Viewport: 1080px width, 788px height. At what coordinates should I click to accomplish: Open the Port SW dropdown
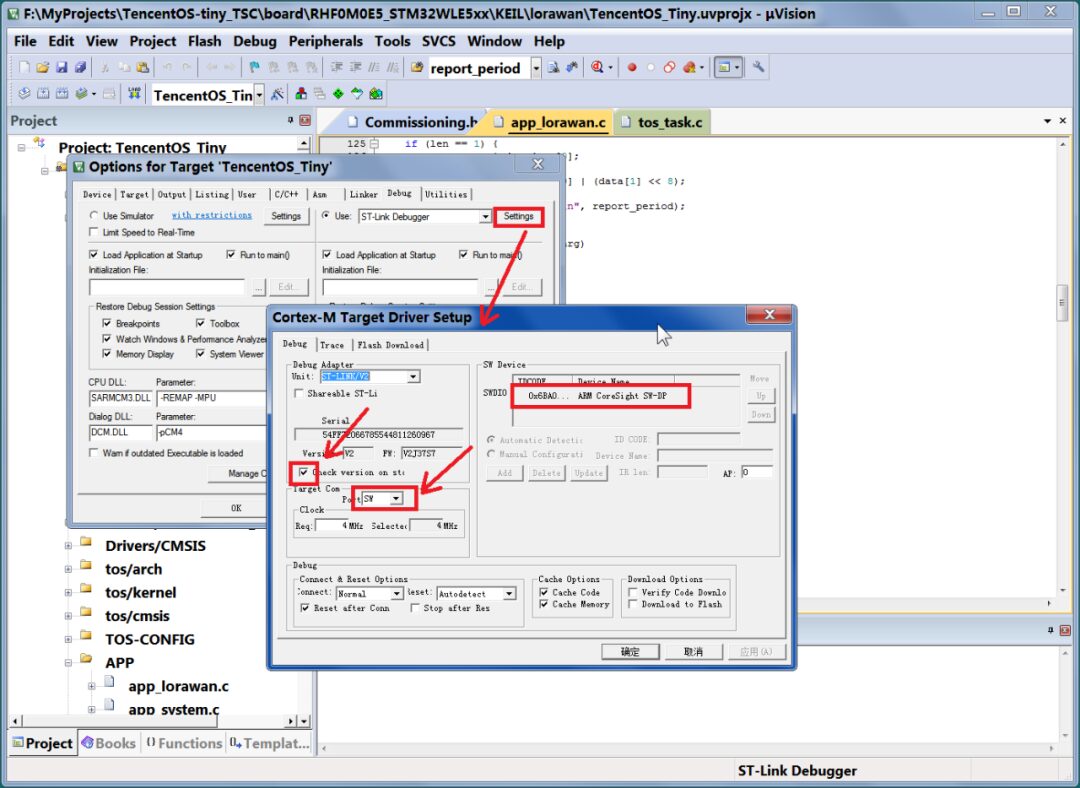pyautogui.click(x=396, y=499)
